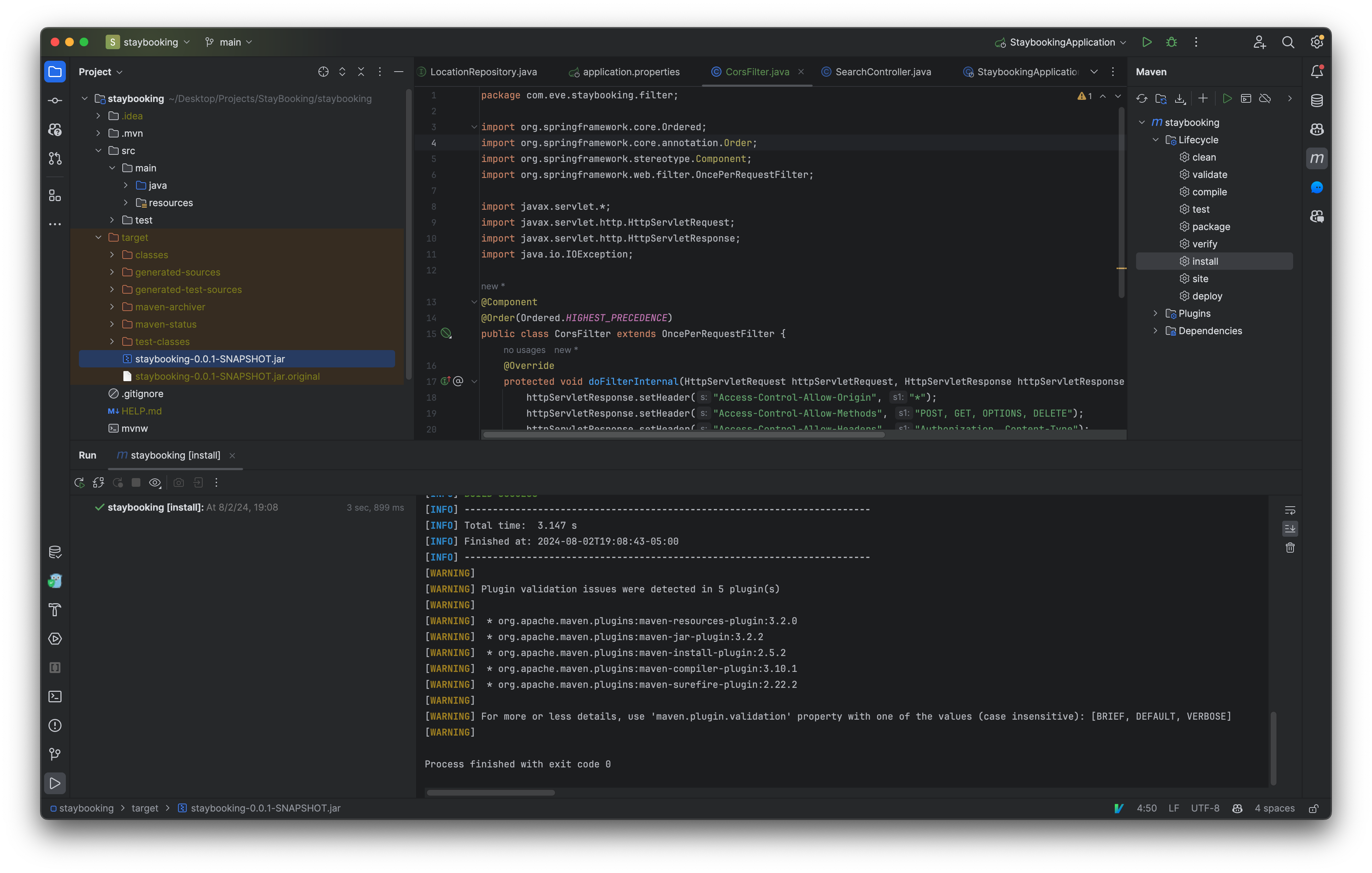1372x873 pixels.
Task: Switch to the application.properties tab
Action: point(631,72)
